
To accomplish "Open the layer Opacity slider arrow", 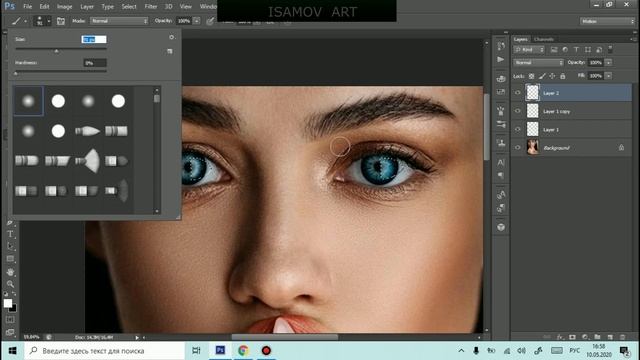I will [x=608, y=62].
